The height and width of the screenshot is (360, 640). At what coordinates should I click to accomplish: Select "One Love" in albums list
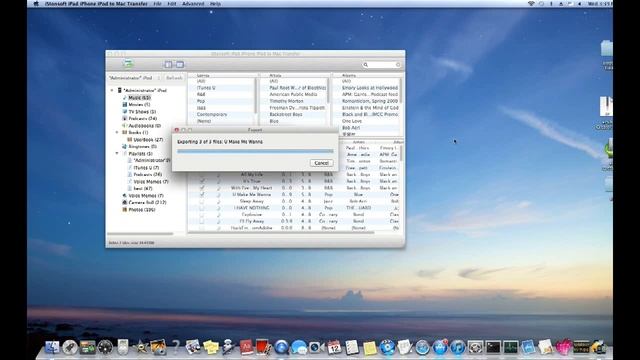[x=352, y=121]
